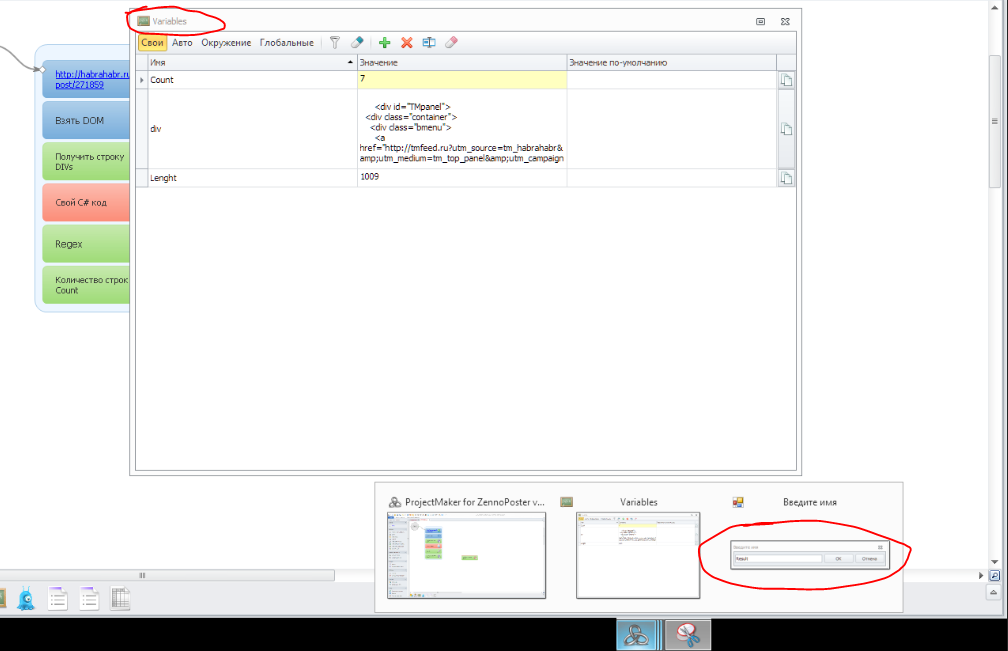Select the Взять DOM action block
The image size is (1008, 651).
pos(86,120)
